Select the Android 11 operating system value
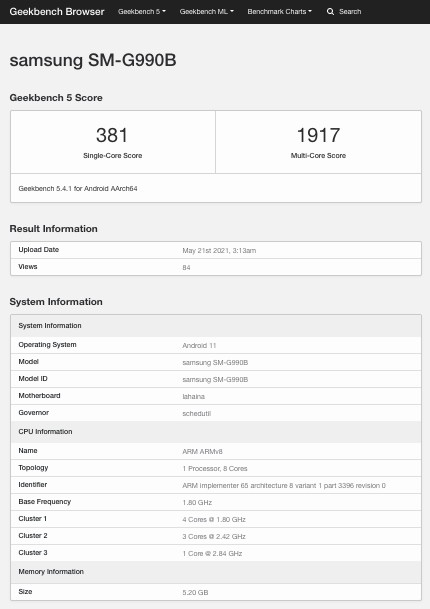The height and width of the screenshot is (609, 430). [199, 345]
